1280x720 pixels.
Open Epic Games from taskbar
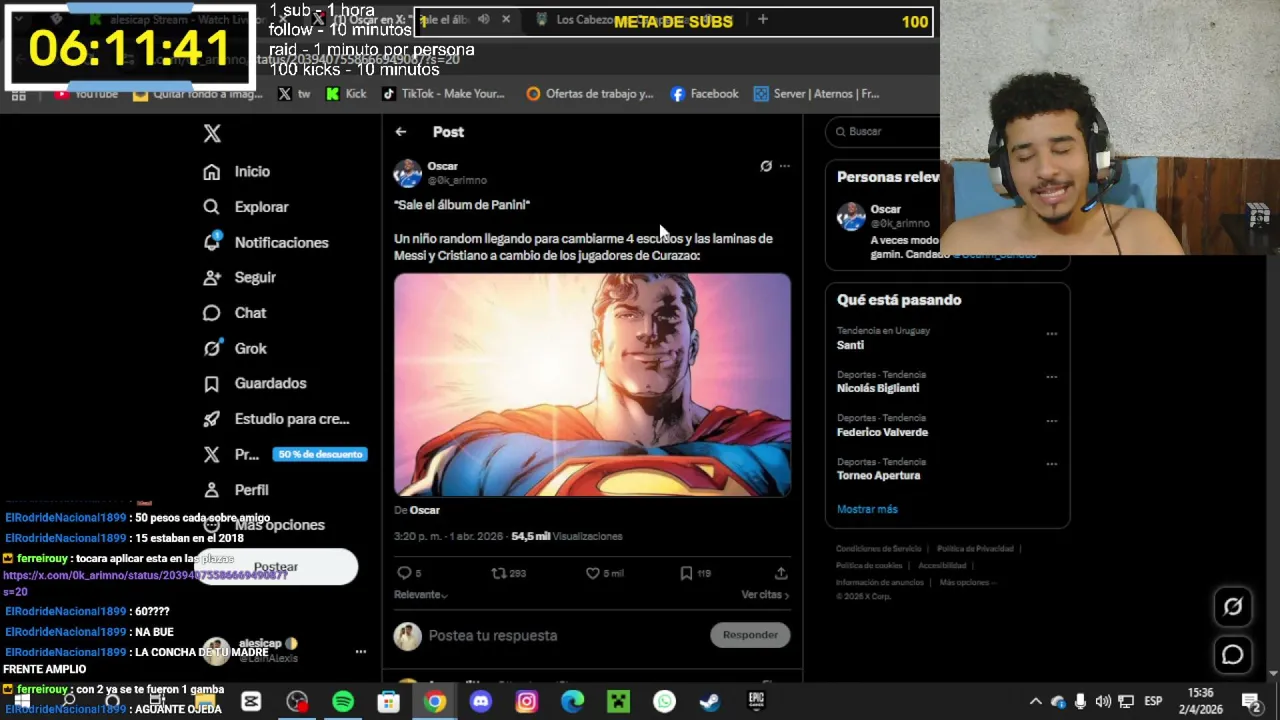point(756,702)
